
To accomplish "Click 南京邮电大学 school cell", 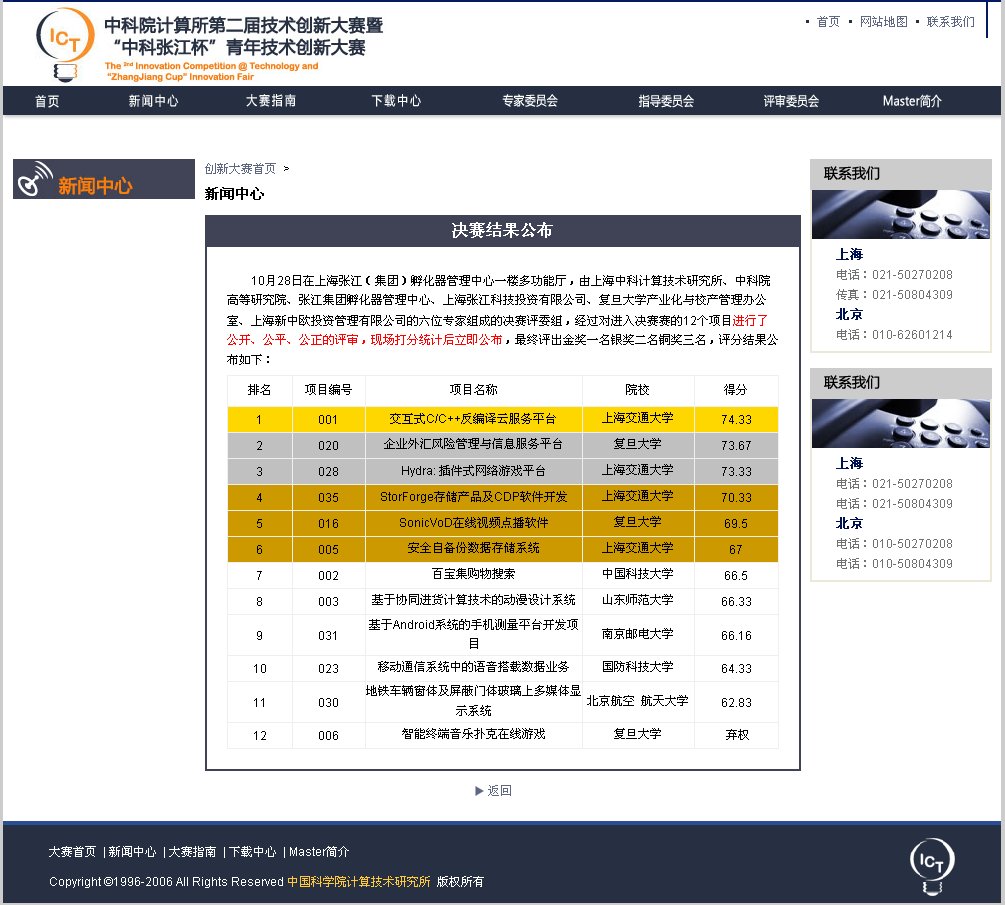I will coord(638,635).
